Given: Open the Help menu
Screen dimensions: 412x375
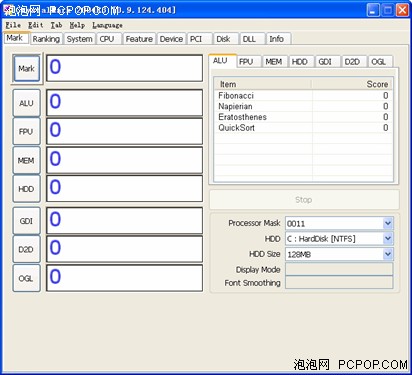Looking at the screenshot, I should point(77,25).
